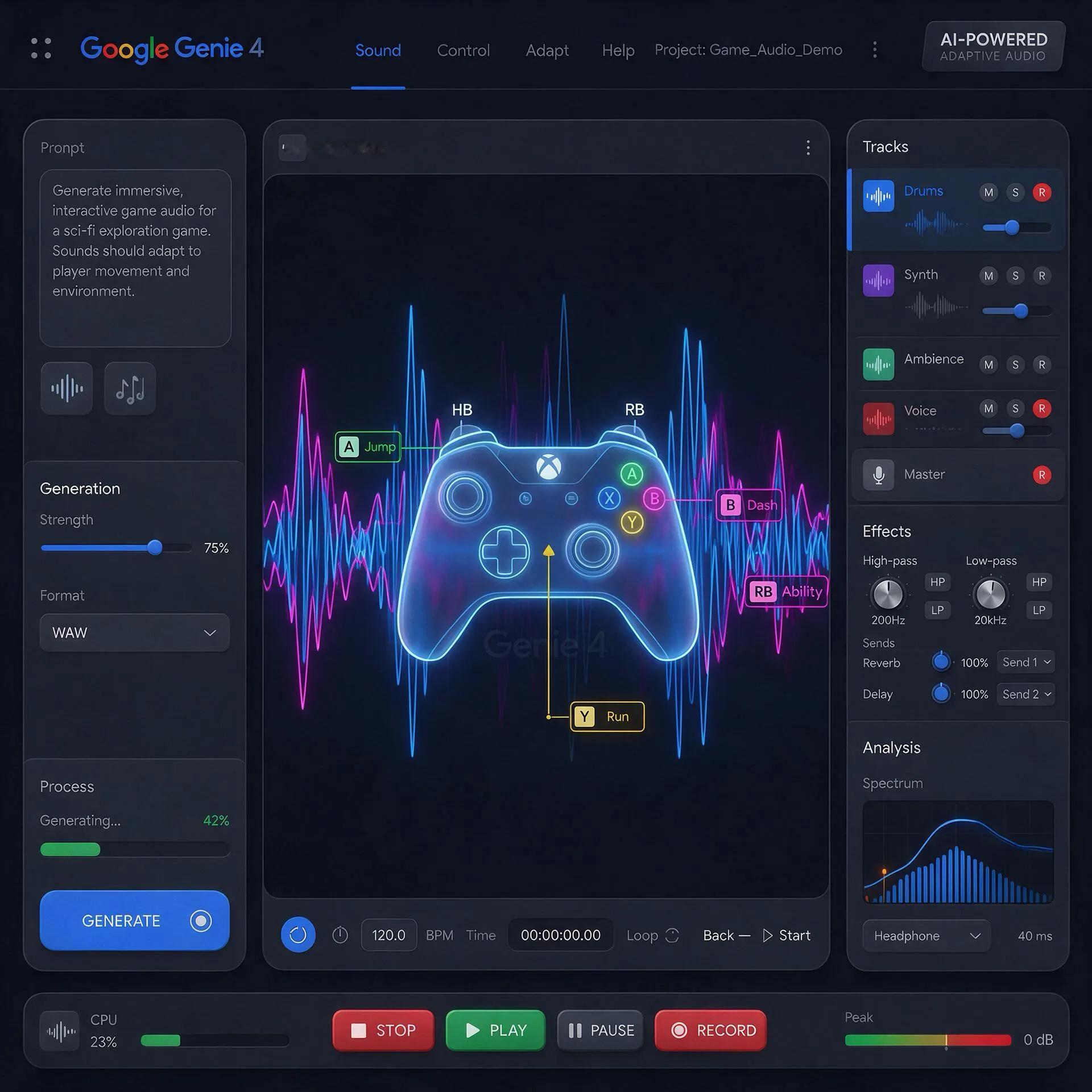This screenshot has width=1092, height=1092.
Task: Open the three-dot menu beside the project name
Action: coord(875,49)
